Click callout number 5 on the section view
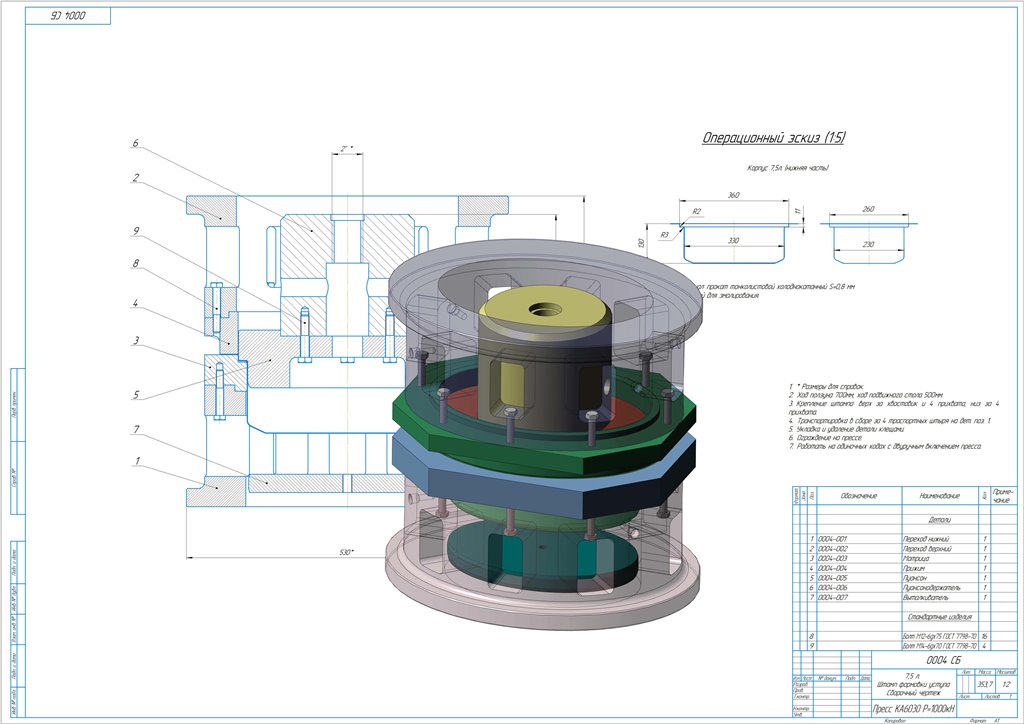This screenshot has height=724, width=1024. point(136,394)
